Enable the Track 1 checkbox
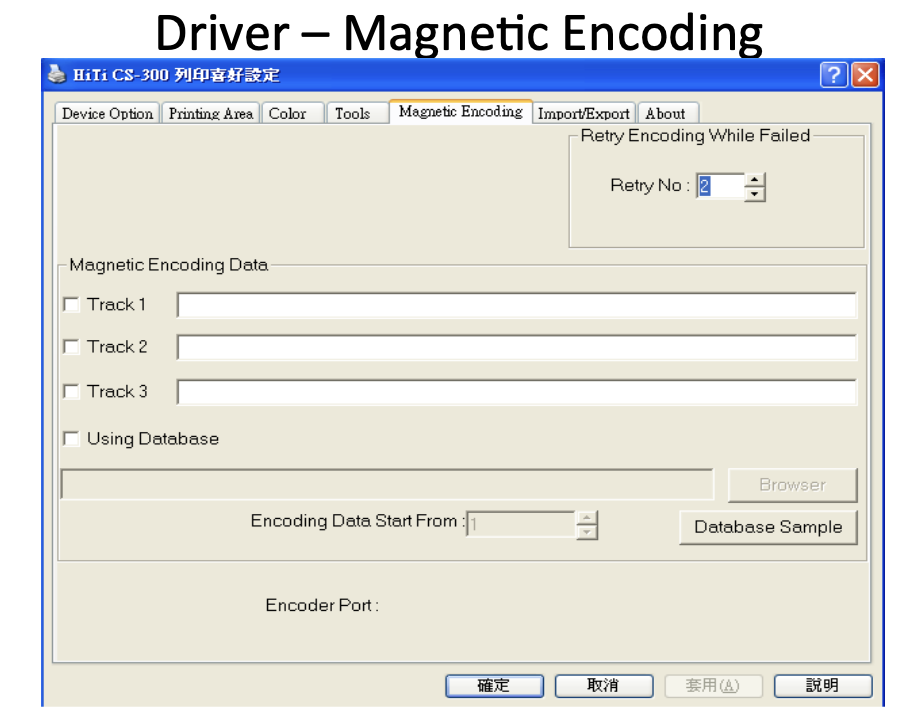This screenshot has height=714, width=918. (71, 304)
